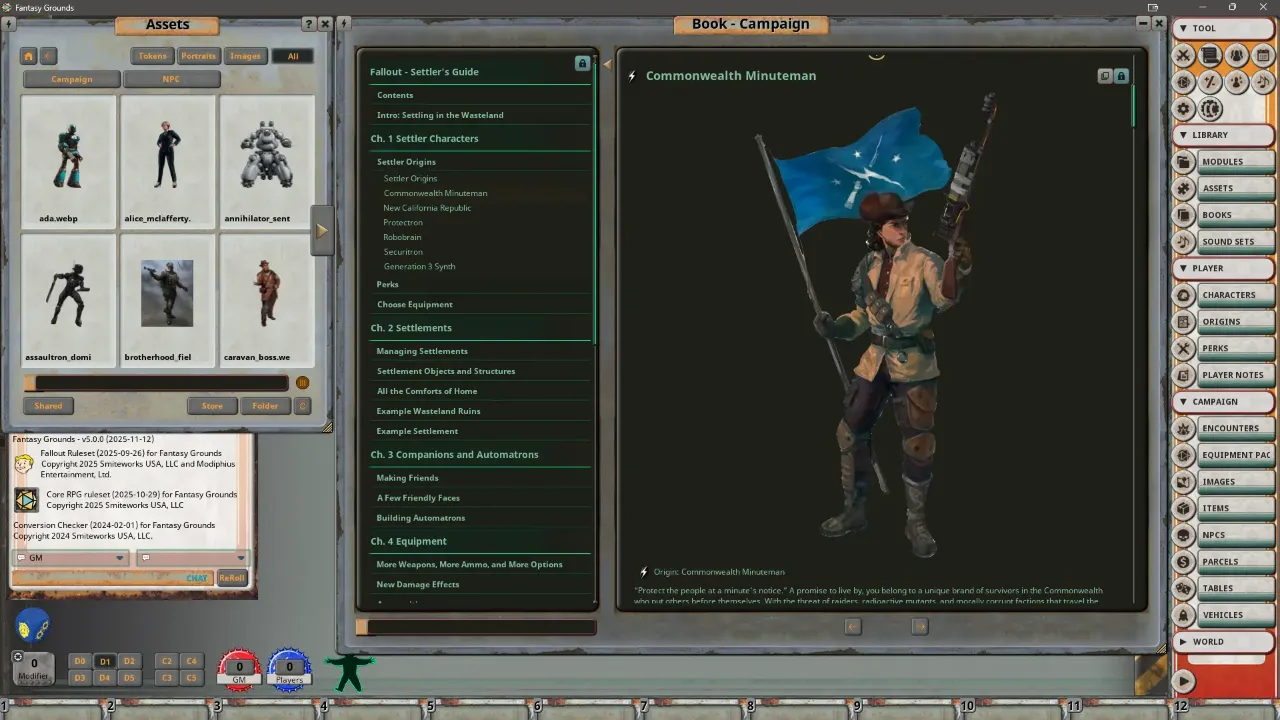This screenshot has width=1280, height=720.
Task: Click the chat input field
Action: pos(113,578)
